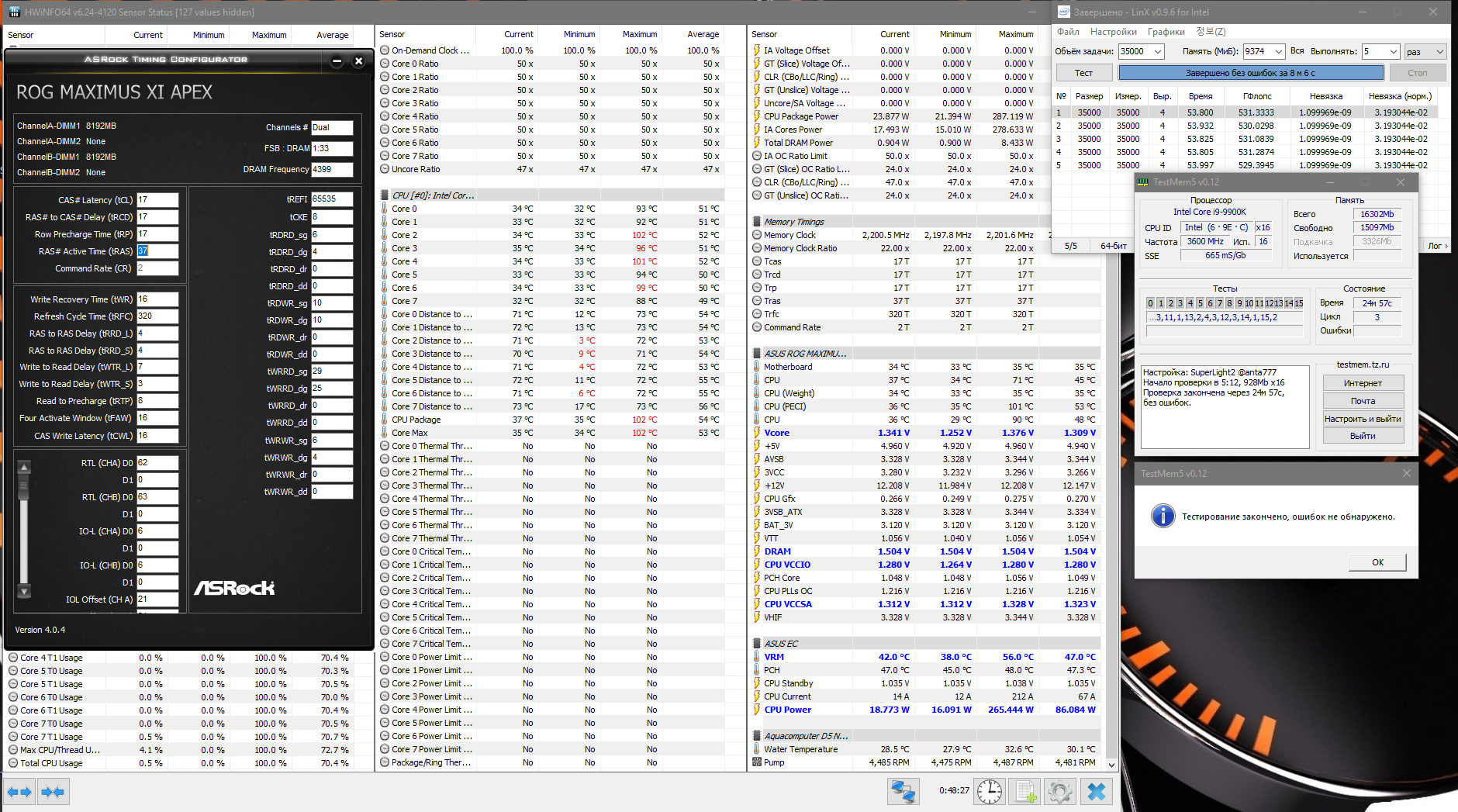The width and height of the screenshot is (1458, 812).
Task: Click the thermometer icon beside VRM
Action: click(757, 657)
